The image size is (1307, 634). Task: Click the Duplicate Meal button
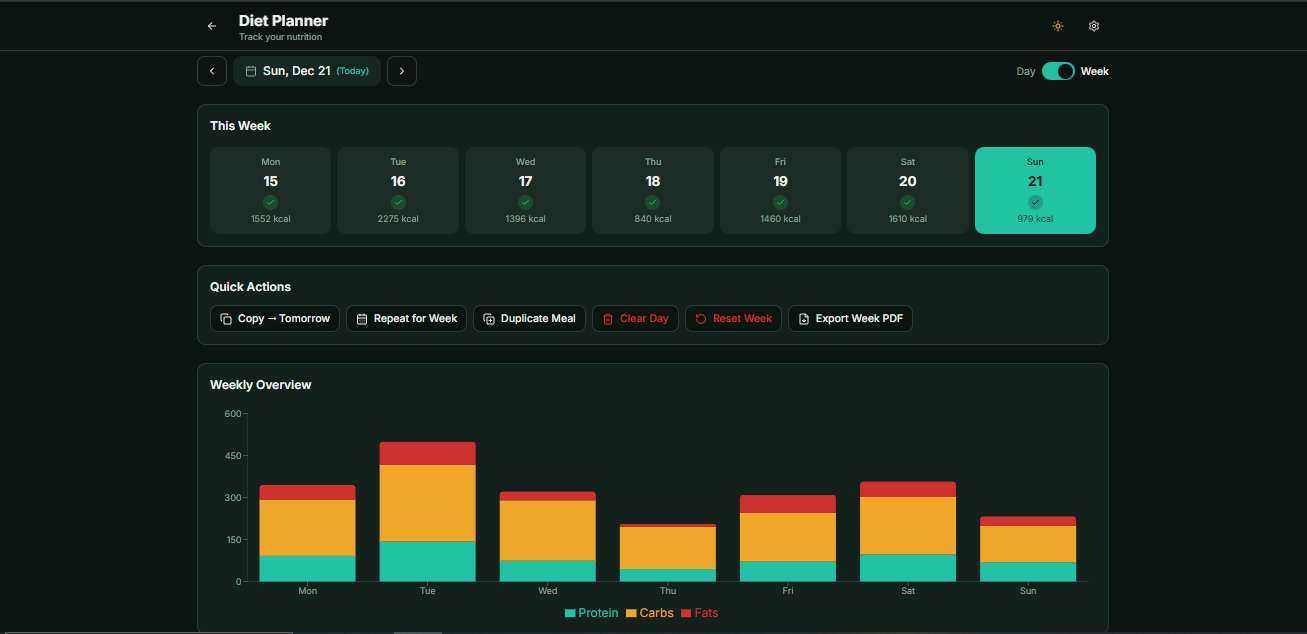pyautogui.click(x=529, y=318)
